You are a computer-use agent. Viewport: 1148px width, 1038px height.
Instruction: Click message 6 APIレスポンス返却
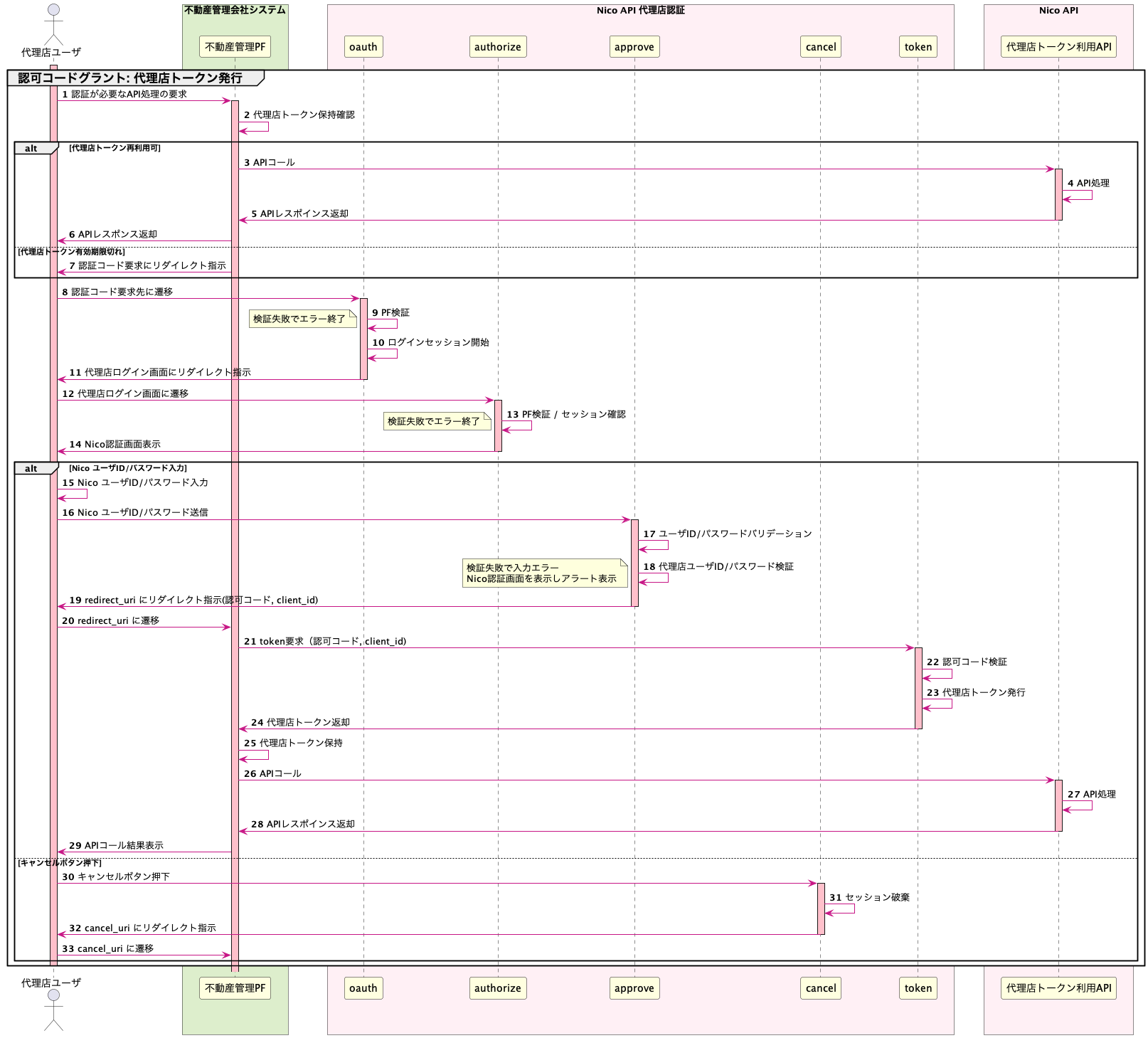[113, 234]
